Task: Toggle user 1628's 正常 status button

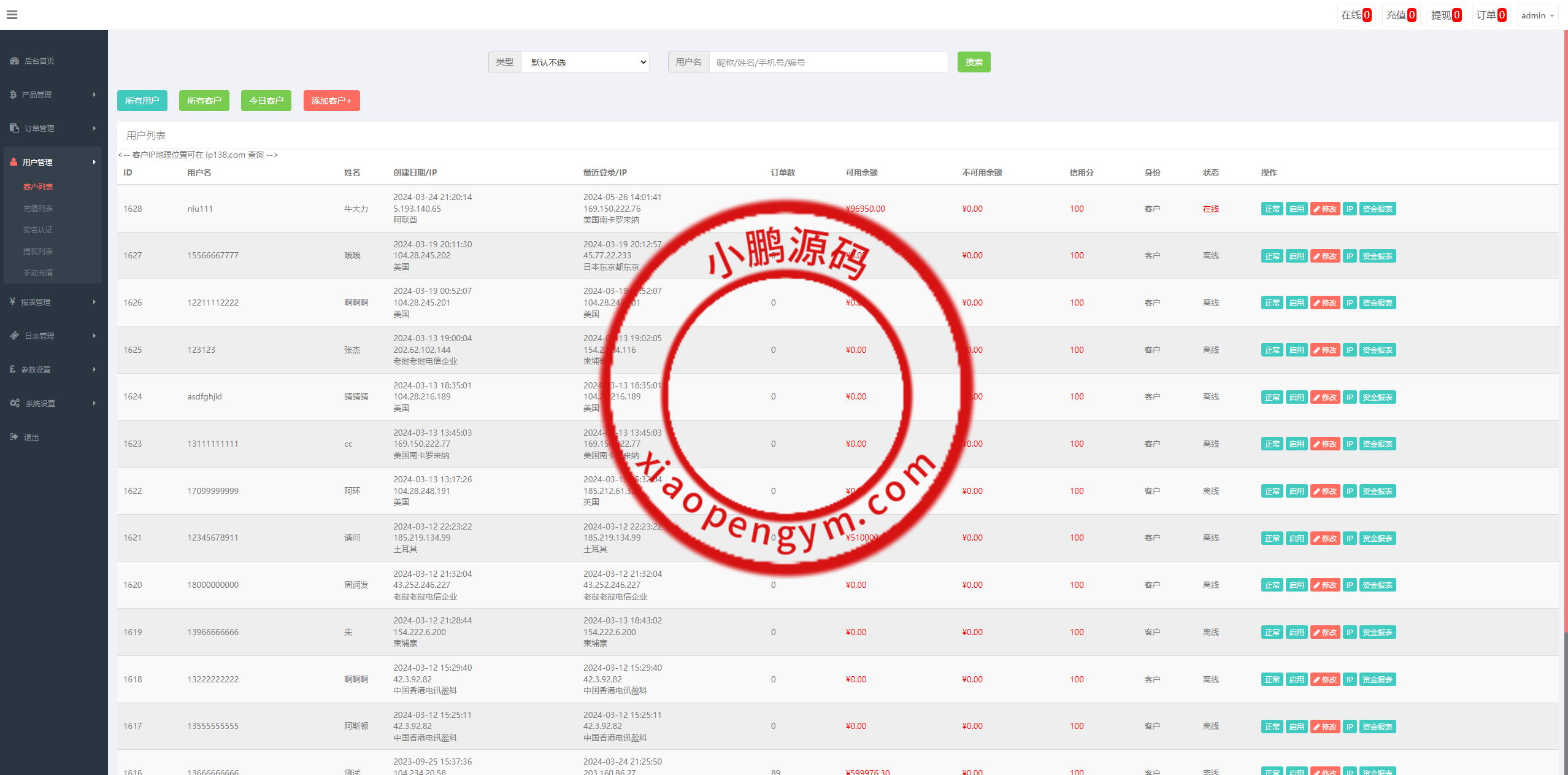Action: click(x=1272, y=209)
